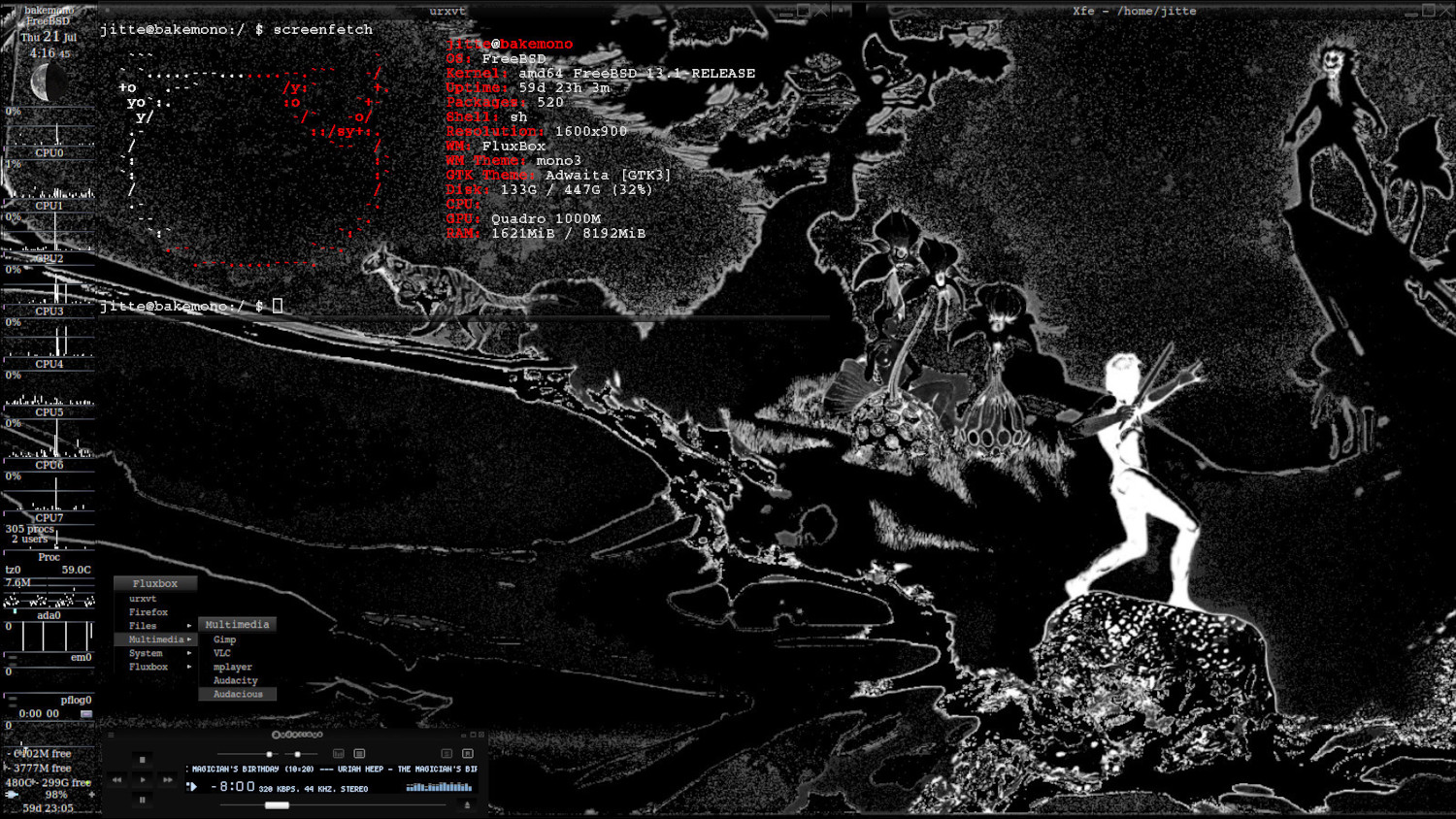Click the pflog0 network monitor label
Screen dimensions: 1456x819
coord(76,700)
